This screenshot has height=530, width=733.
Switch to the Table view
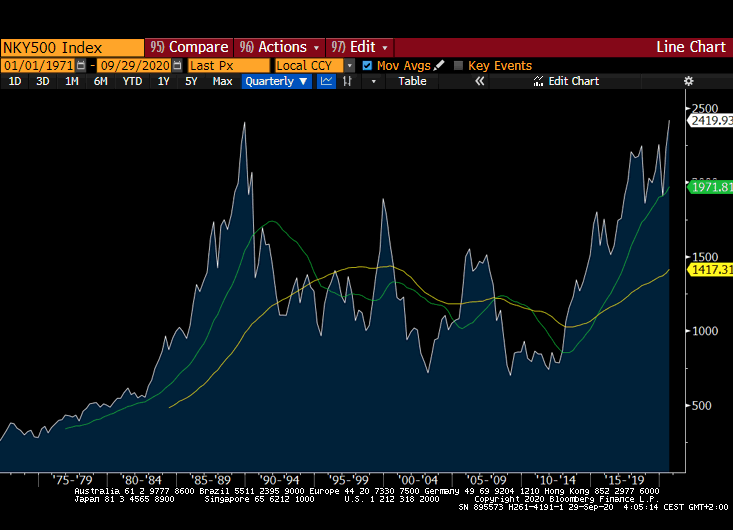pos(412,81)
